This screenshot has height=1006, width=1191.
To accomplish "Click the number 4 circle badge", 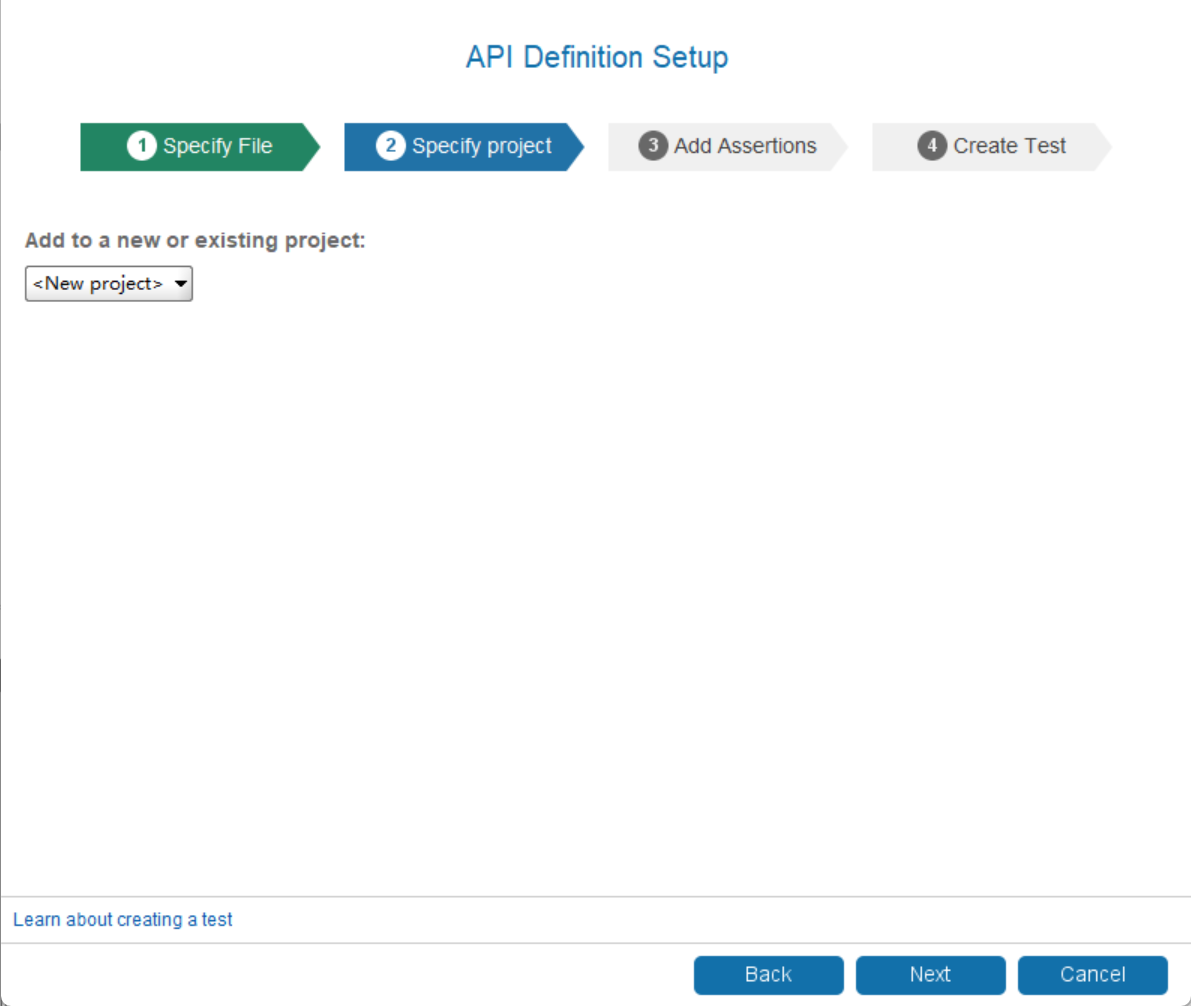I will (932, 146).
